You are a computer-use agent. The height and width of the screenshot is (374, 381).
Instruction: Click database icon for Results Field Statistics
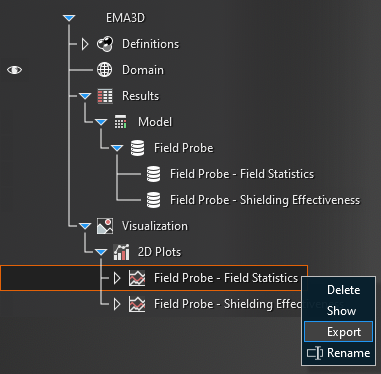pyautogui.click(x=153, y=174)
